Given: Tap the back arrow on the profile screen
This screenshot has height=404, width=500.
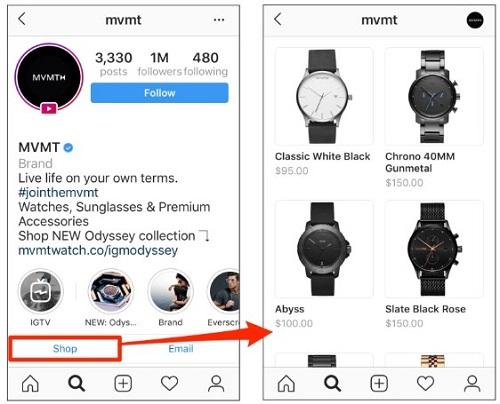Looking at the screenshot, I should [x=22, y=19].
